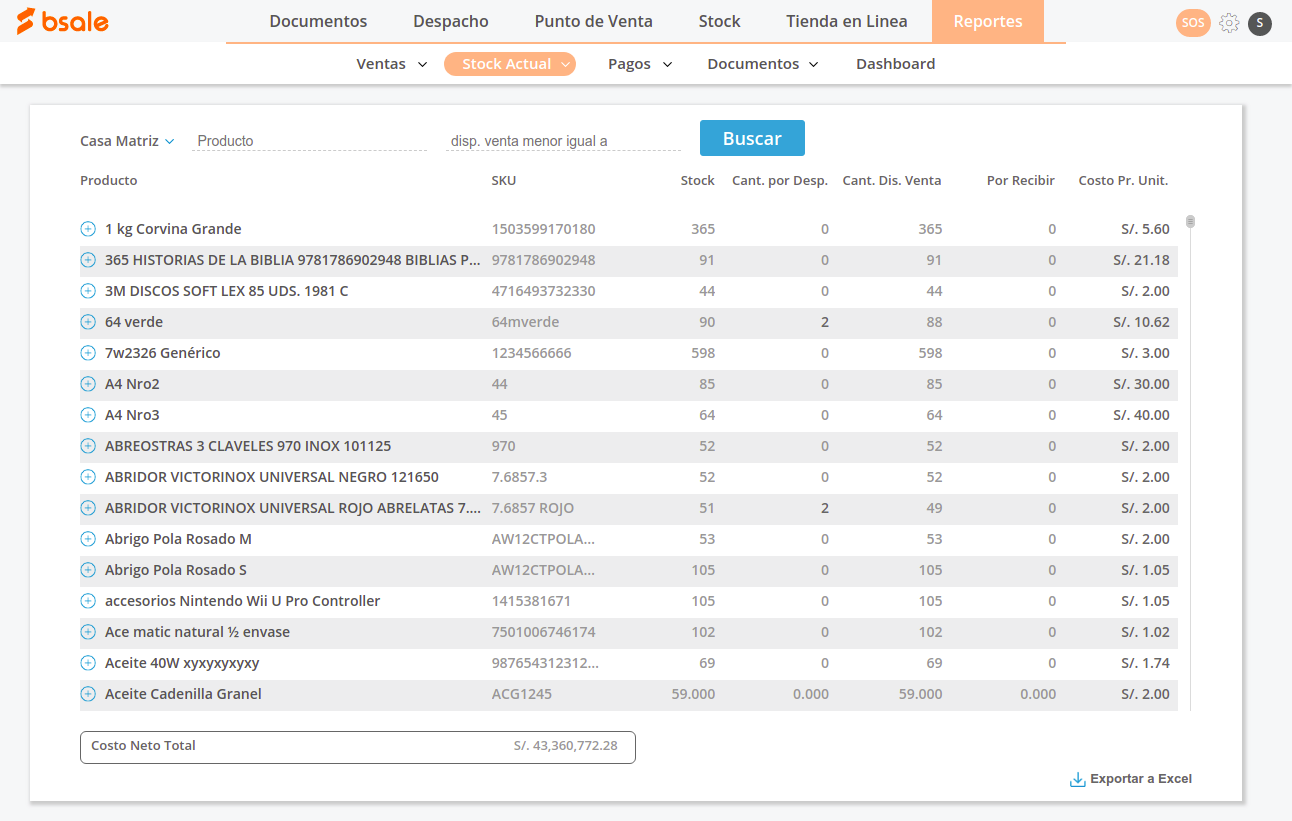Click the bsale logo in the top corner

coord(62,21)
